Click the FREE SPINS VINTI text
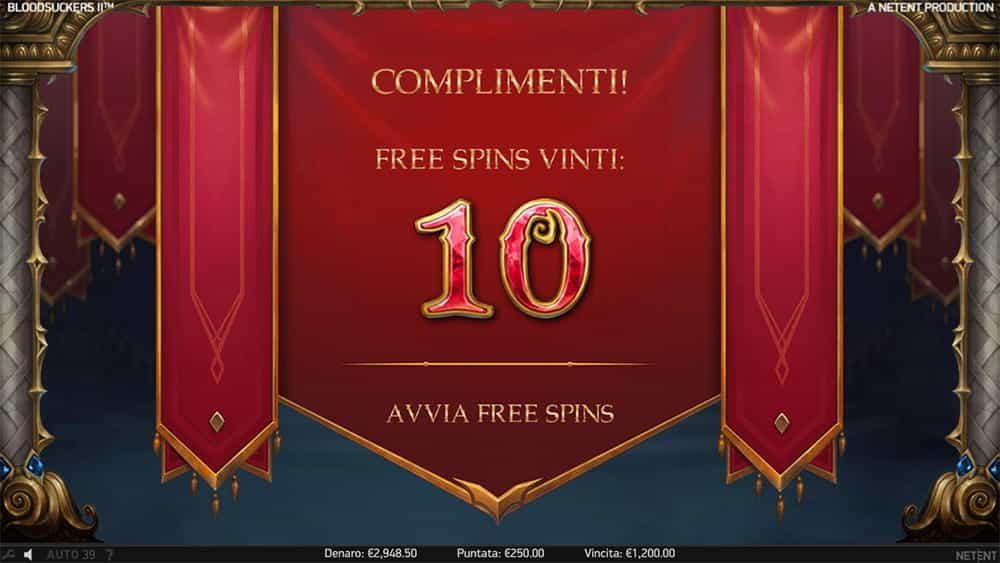This screenshot has width=1000, height=563. pos(500,159)
